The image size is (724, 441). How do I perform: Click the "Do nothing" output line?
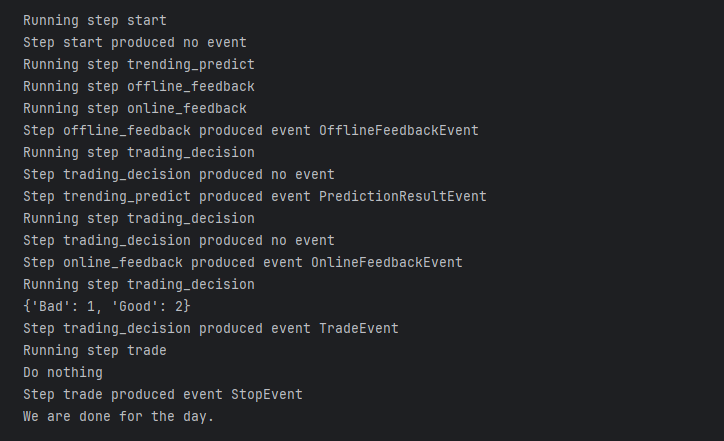click(x=63, y=372)
